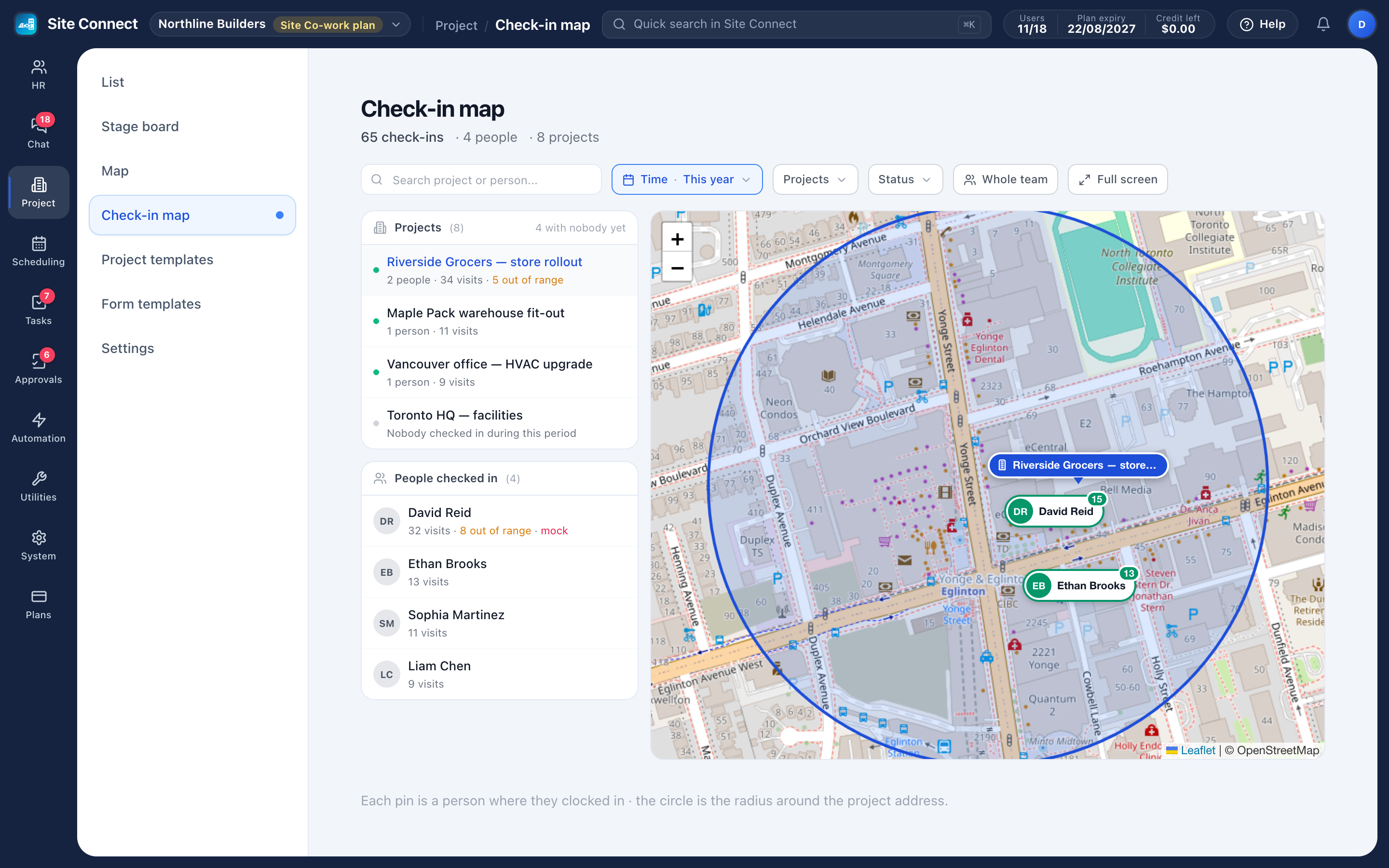Zoom in on the map
The height and width of the screenshot is (868, 1389).
(x=677, y=239)
